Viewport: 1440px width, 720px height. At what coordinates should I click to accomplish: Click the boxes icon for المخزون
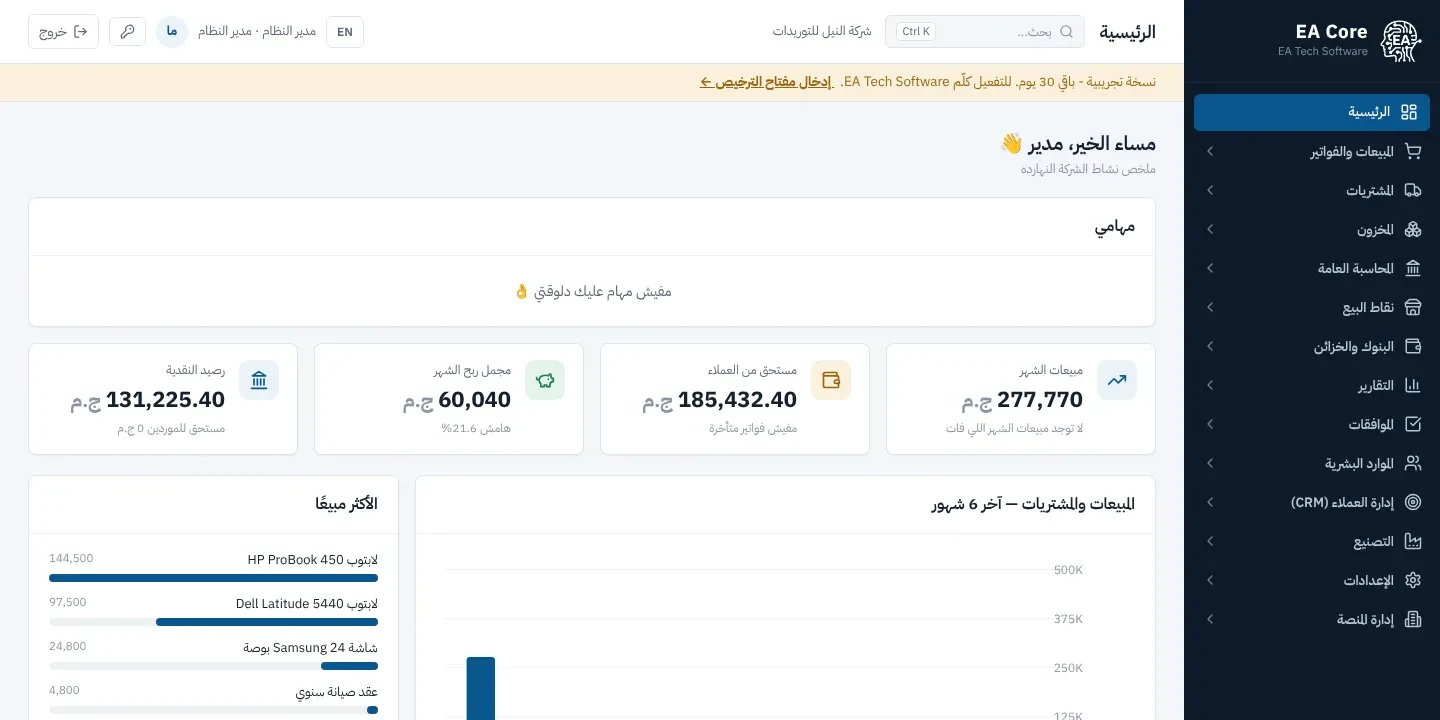(x=1413, y=229)
